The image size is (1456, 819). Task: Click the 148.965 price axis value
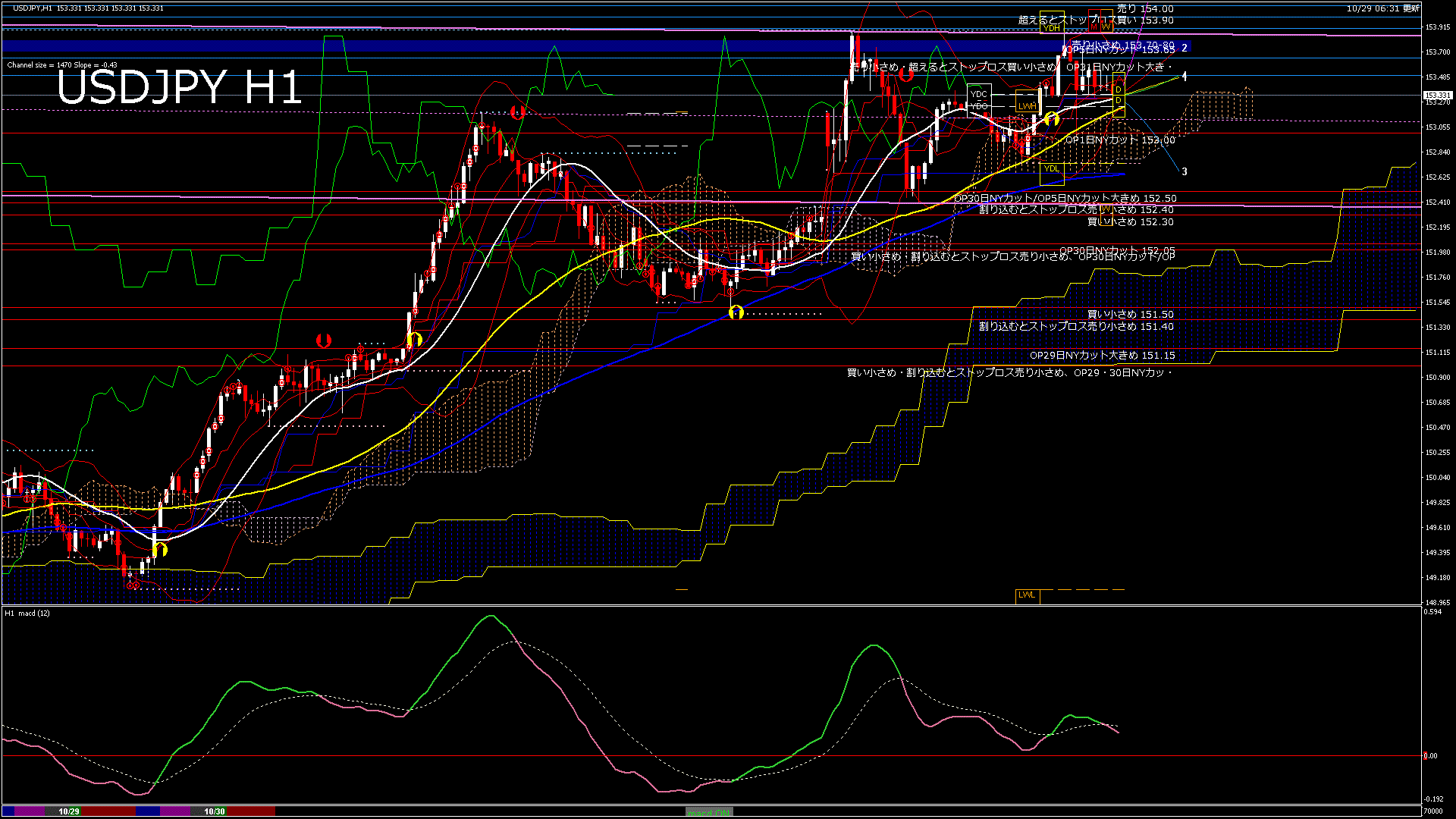1438,603
